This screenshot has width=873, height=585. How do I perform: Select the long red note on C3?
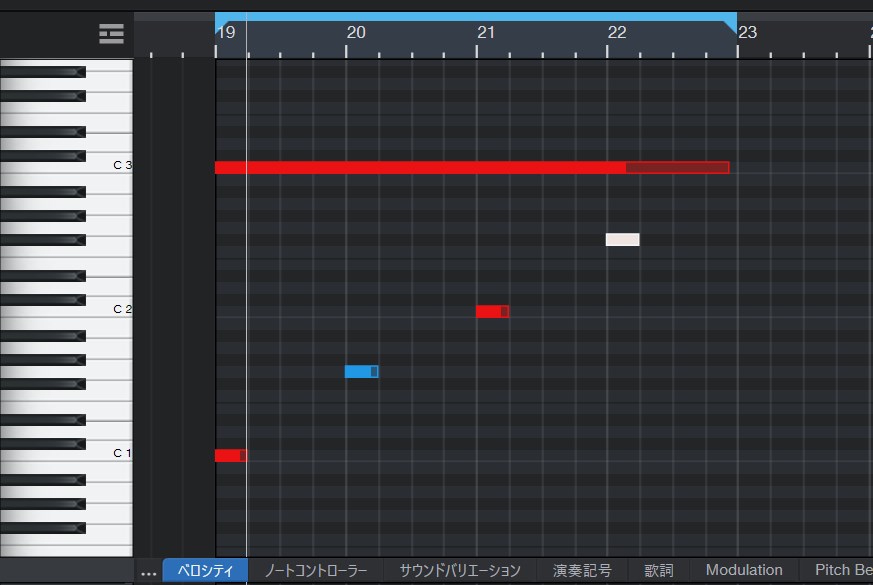coord(420,168)
